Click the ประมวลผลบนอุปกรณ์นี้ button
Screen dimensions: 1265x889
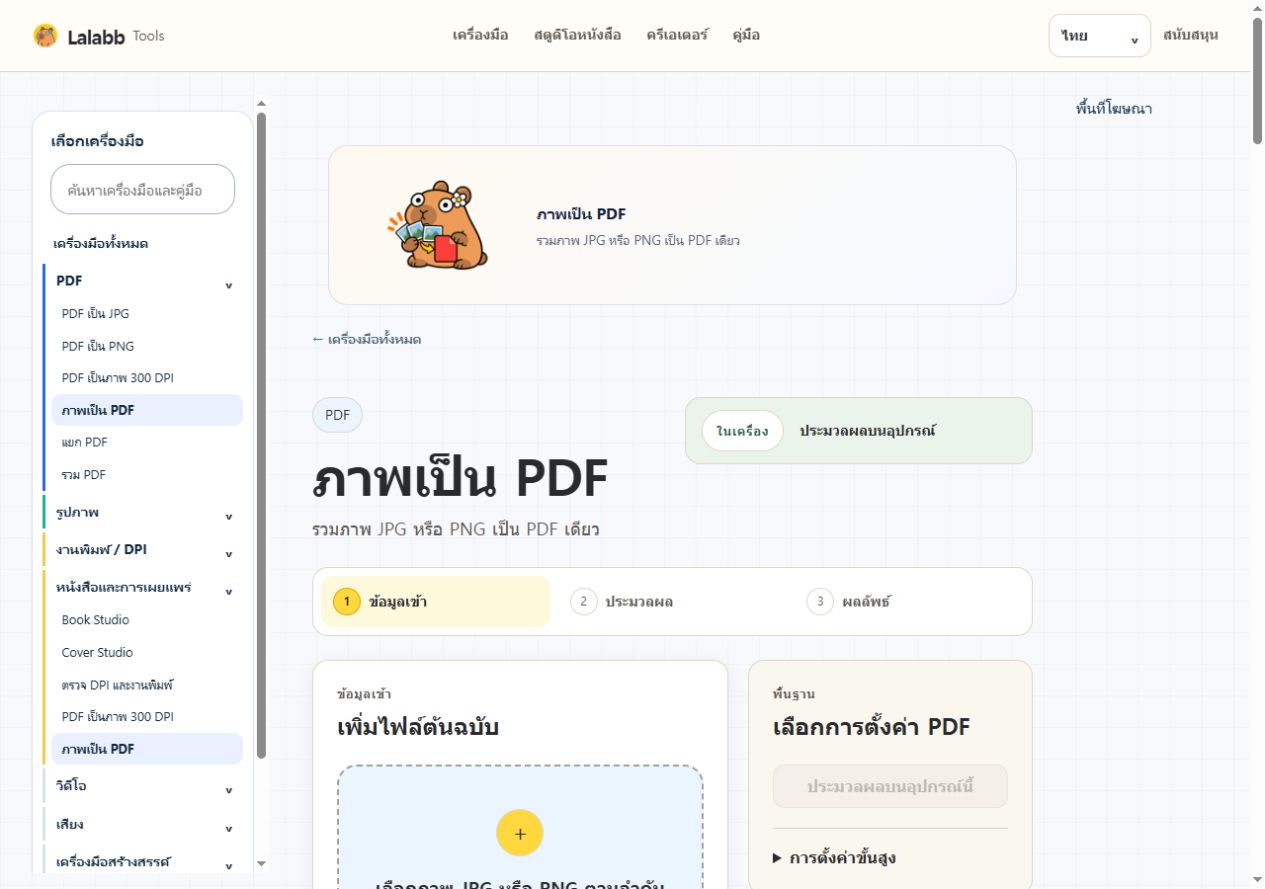click(890, 787)
